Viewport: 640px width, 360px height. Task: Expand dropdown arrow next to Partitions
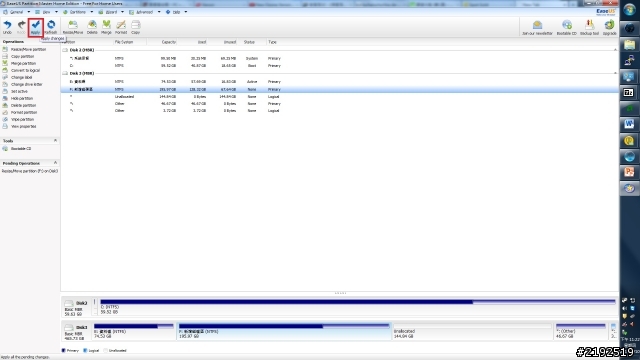point(91,12)
